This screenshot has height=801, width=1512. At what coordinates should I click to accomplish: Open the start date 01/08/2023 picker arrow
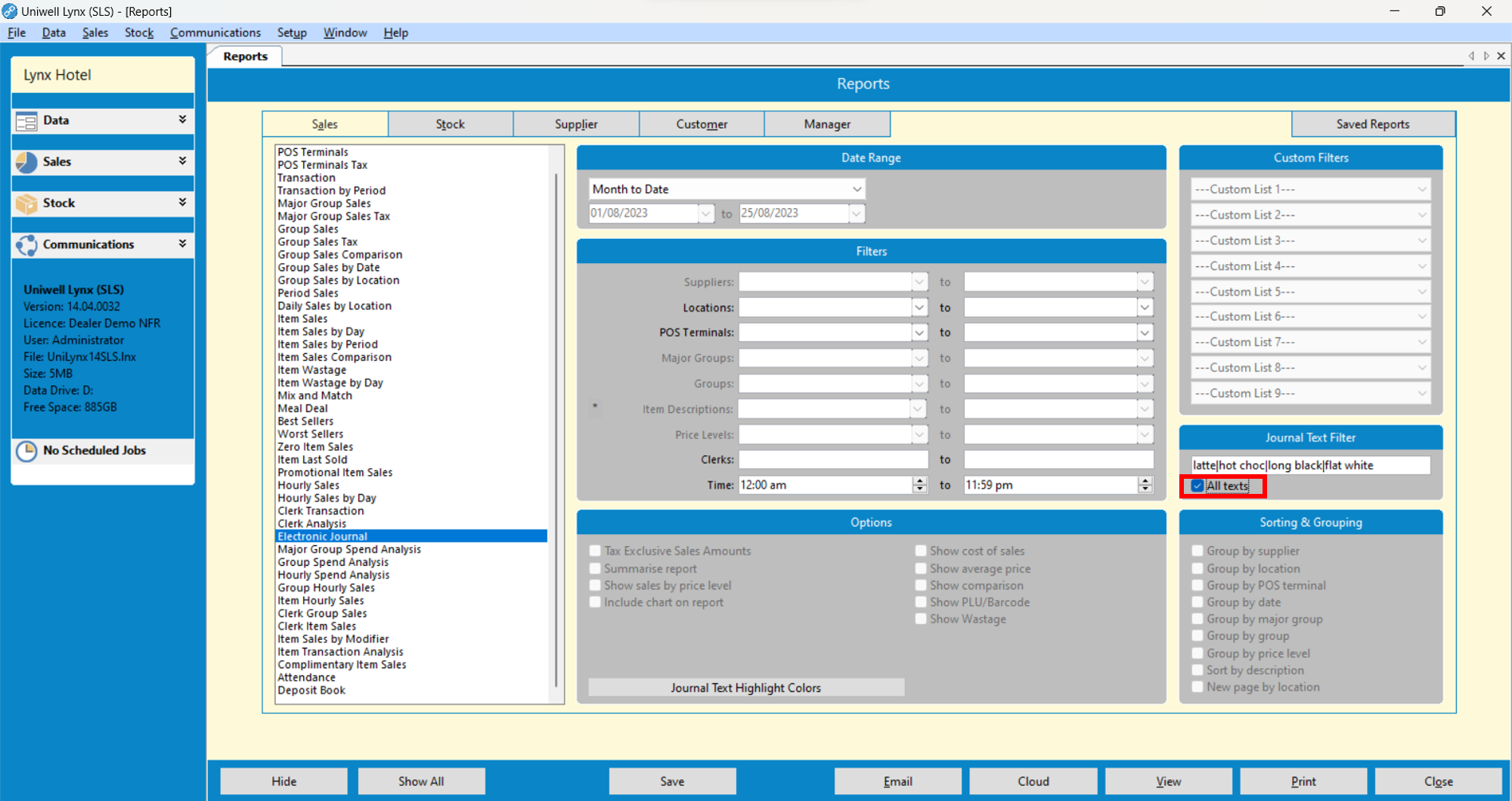pos(705,213)
